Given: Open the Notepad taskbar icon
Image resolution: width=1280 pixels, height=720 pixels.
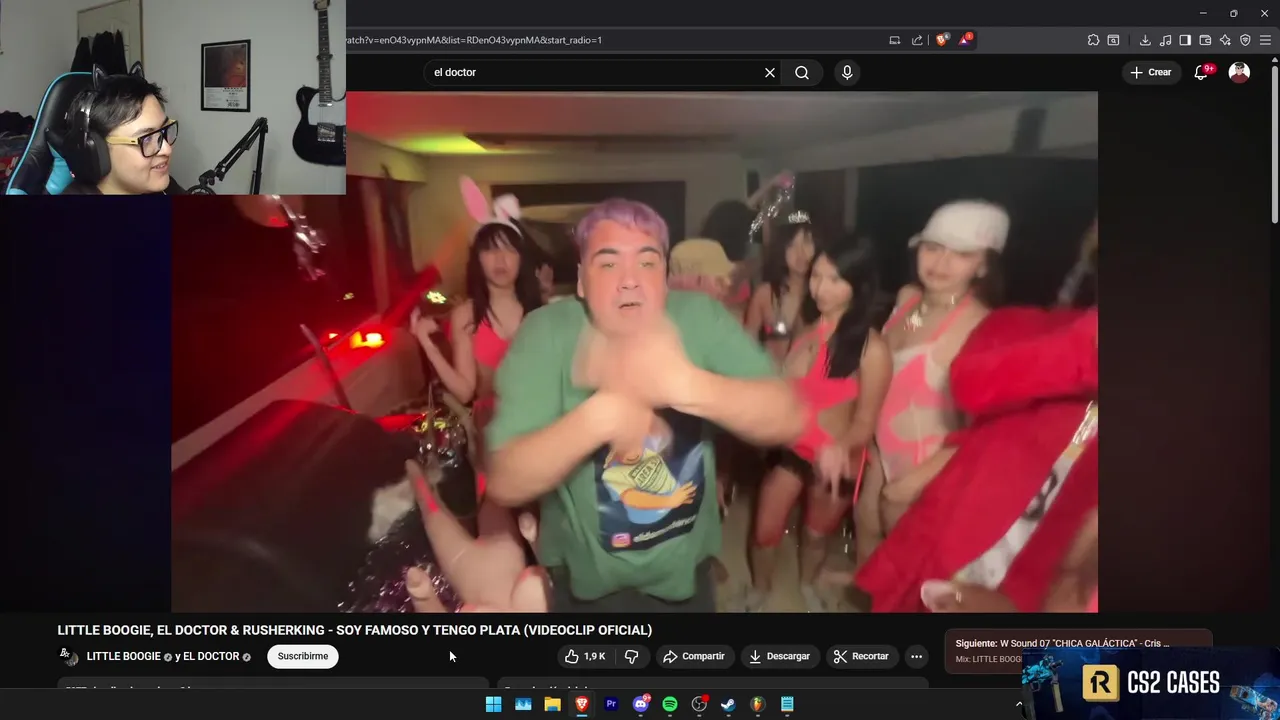Looking at the screenshot, I should coord(787,704).
